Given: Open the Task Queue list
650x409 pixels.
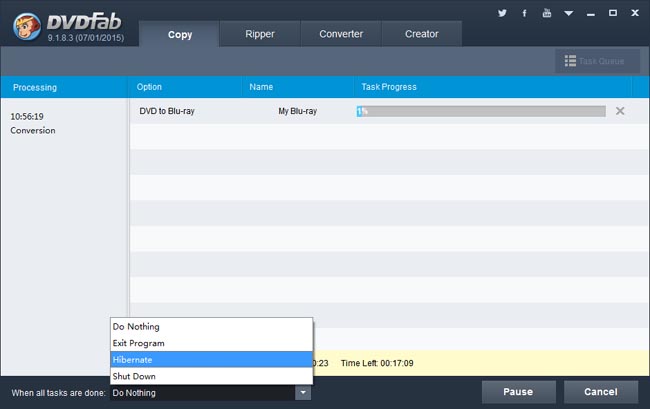Looking at the screenshot, I should coord(597,61).
